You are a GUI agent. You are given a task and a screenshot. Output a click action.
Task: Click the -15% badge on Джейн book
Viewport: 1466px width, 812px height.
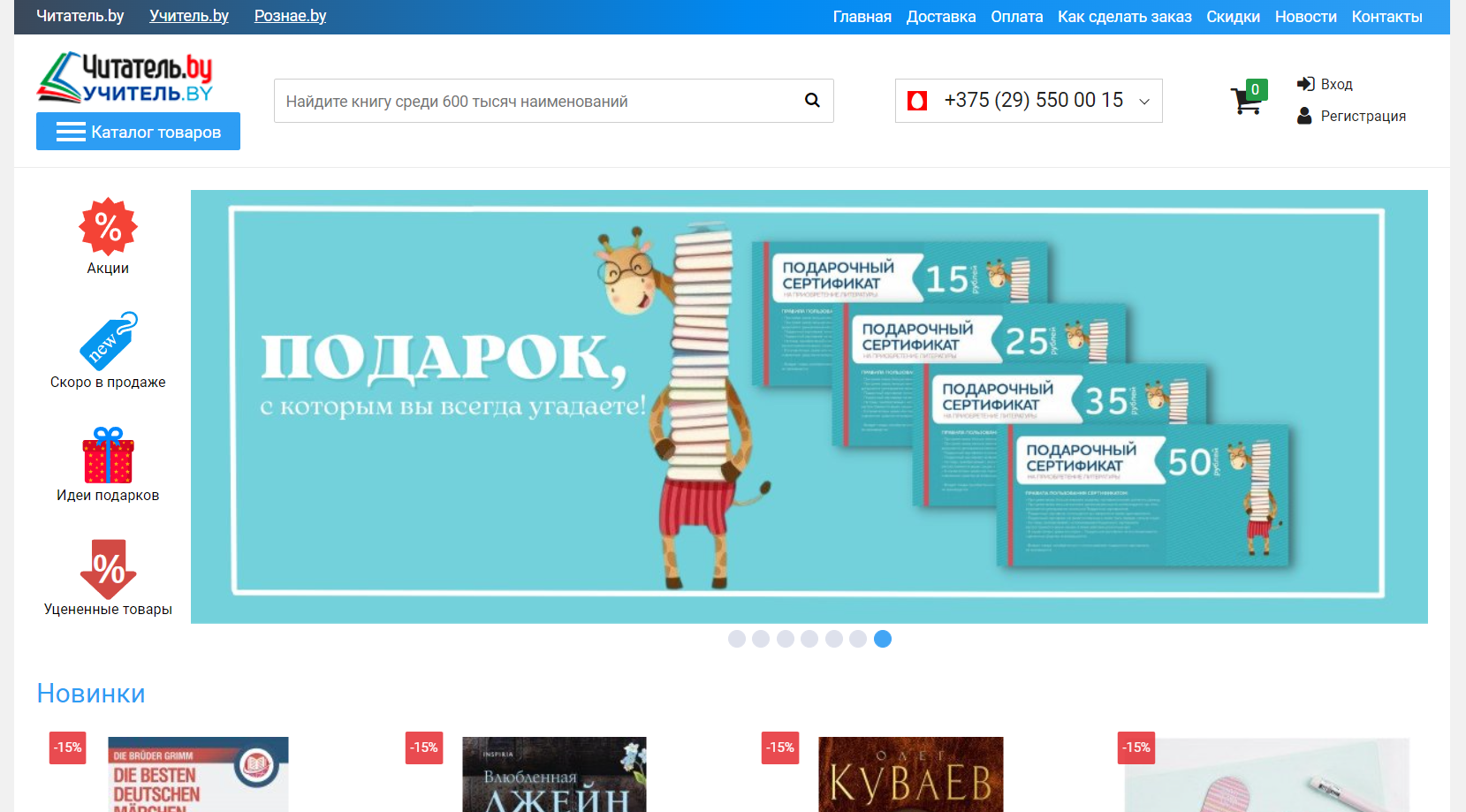pyautogui.click(x=424, y=747)
